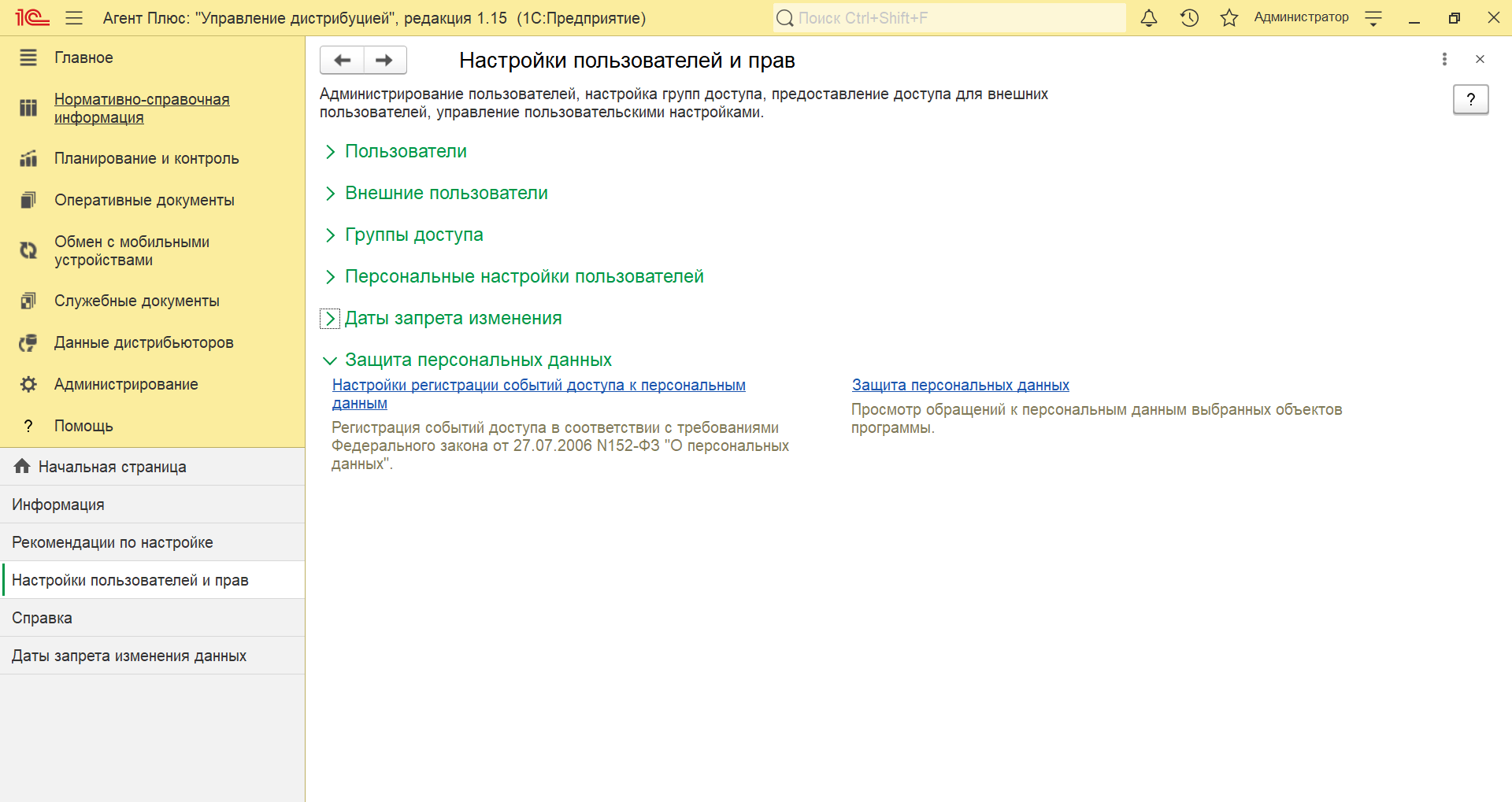Switch to Начальная страница tab
Screen dimensions: 1512x802
coord(112,467)
